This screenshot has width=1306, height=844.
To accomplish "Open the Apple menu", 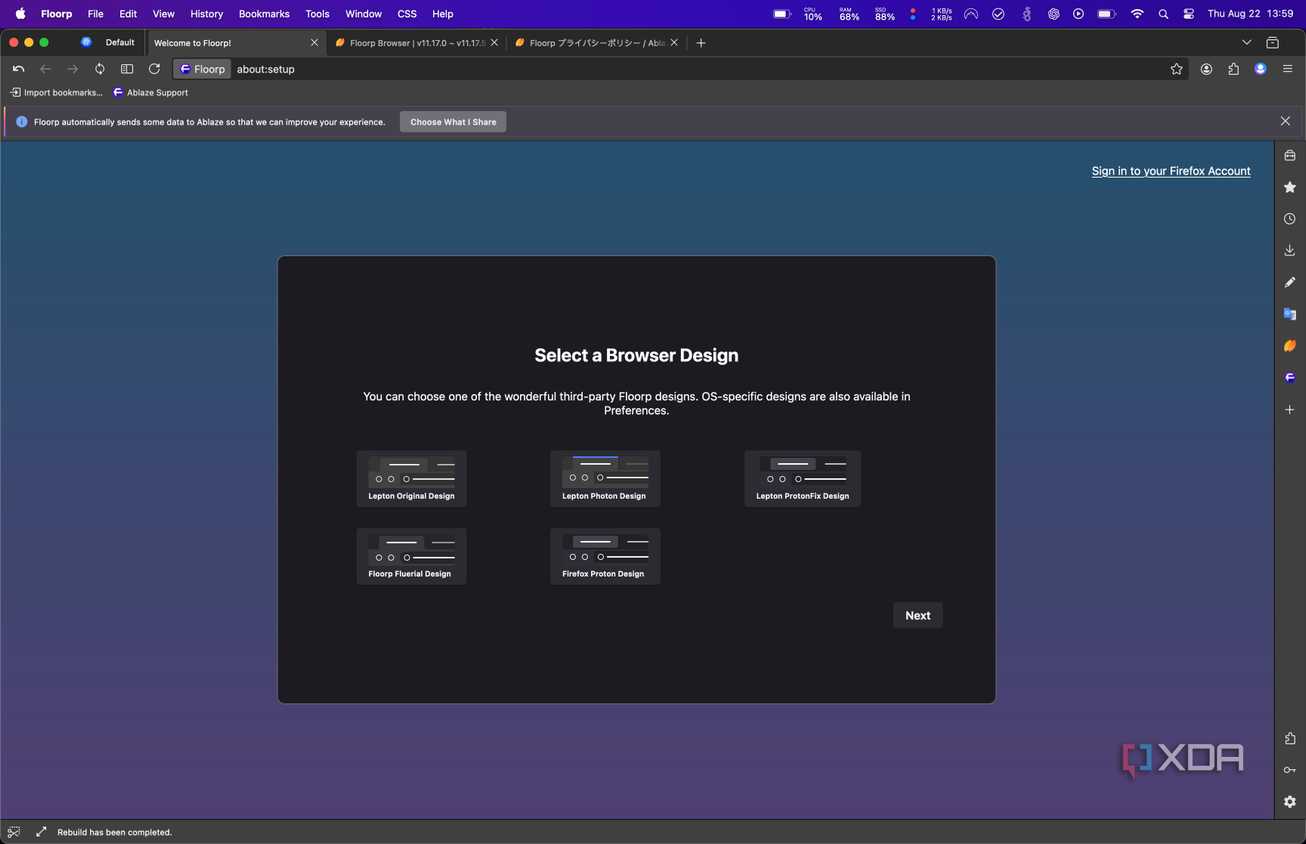I will [20, 14].
